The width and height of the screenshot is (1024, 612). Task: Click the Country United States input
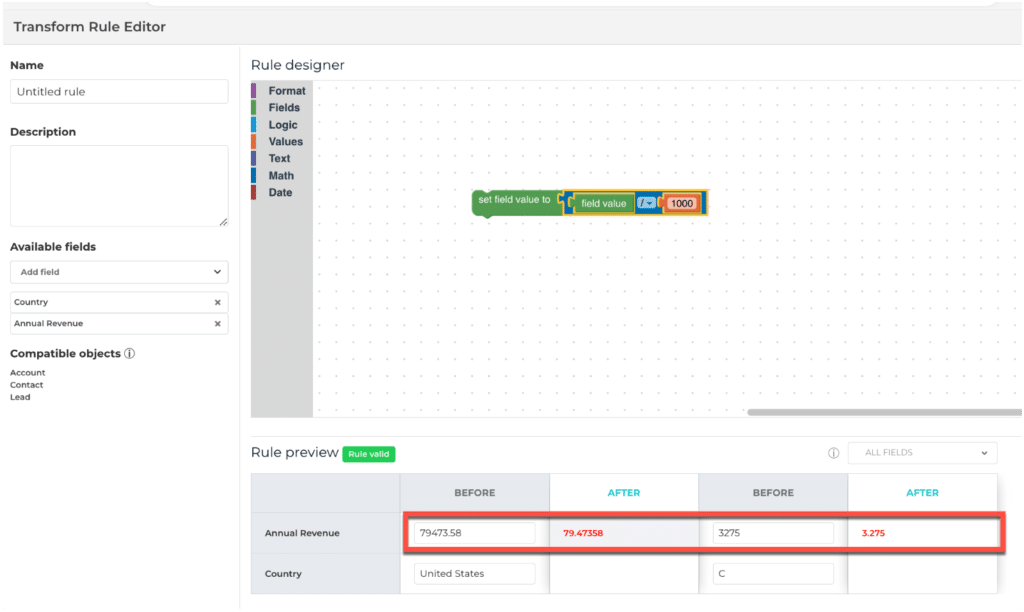tap(474, 574)
